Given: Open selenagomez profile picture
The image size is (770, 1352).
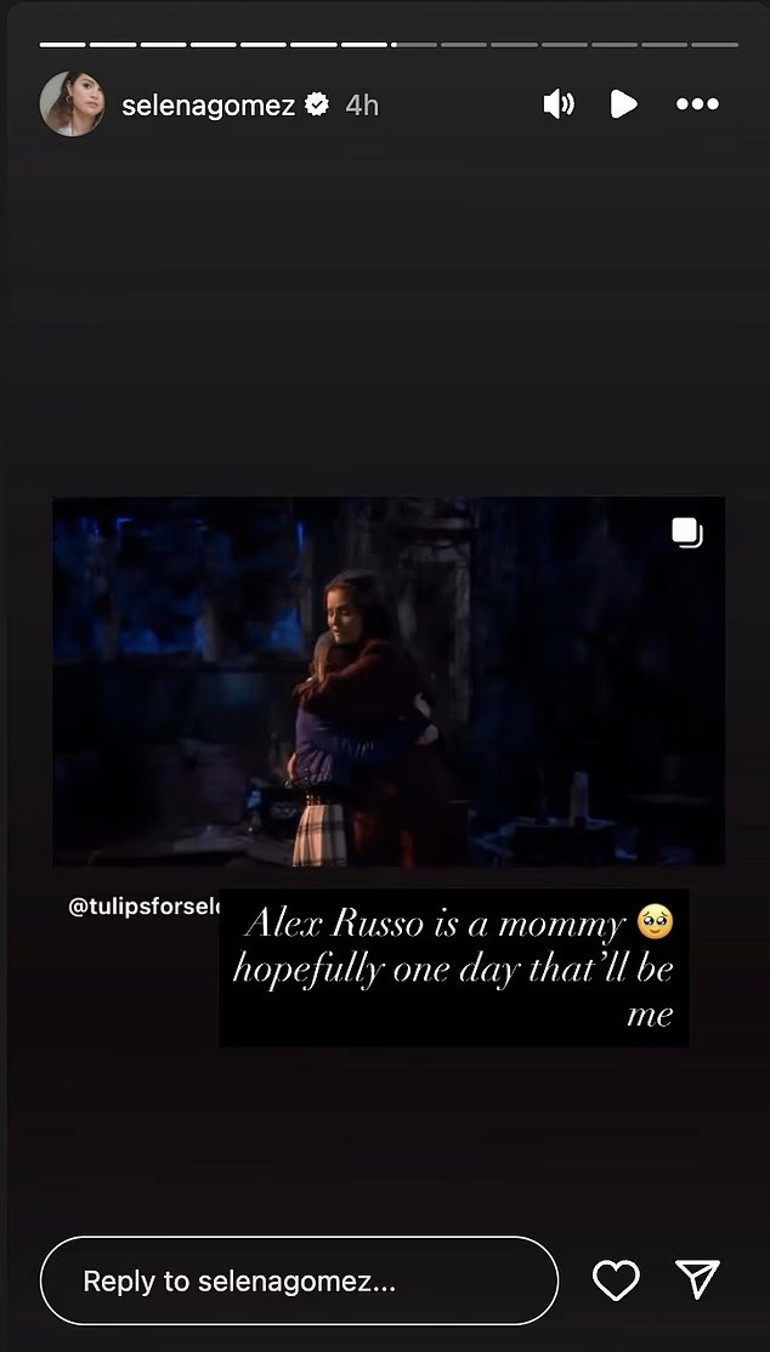Looking at the screenshot, I should click(x=72, y=104).
